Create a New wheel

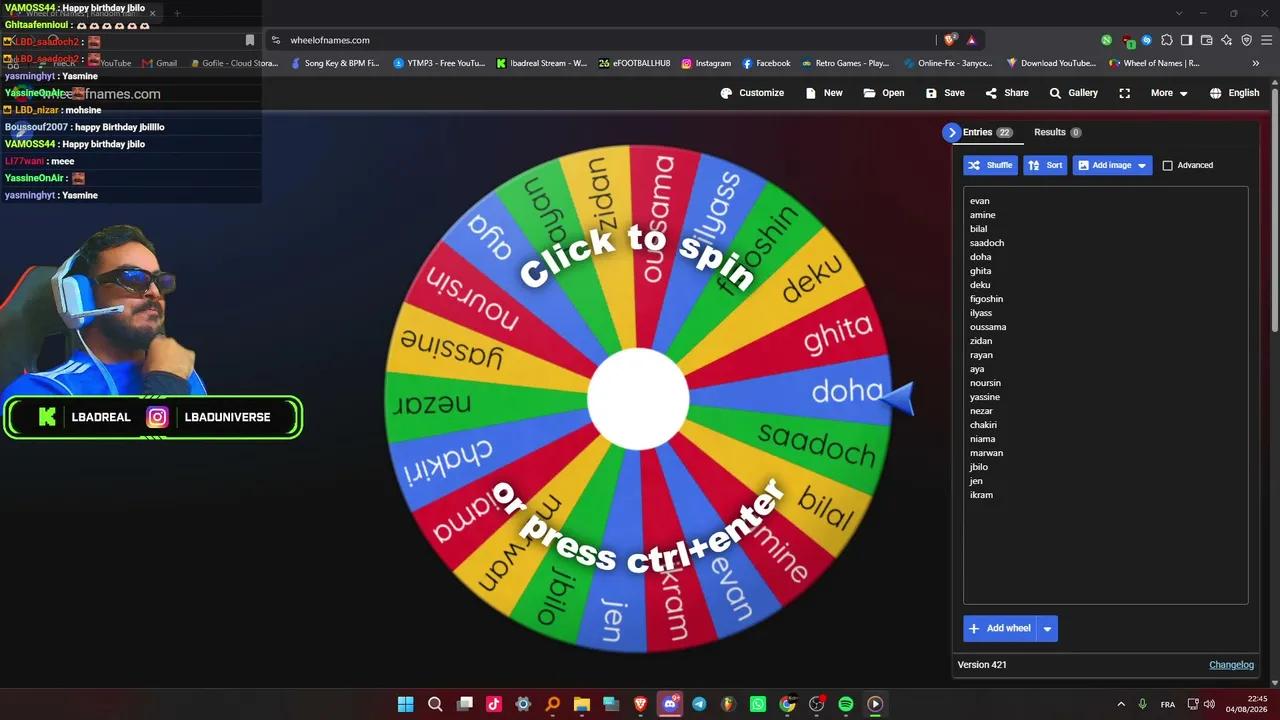[x=824, y=93]
